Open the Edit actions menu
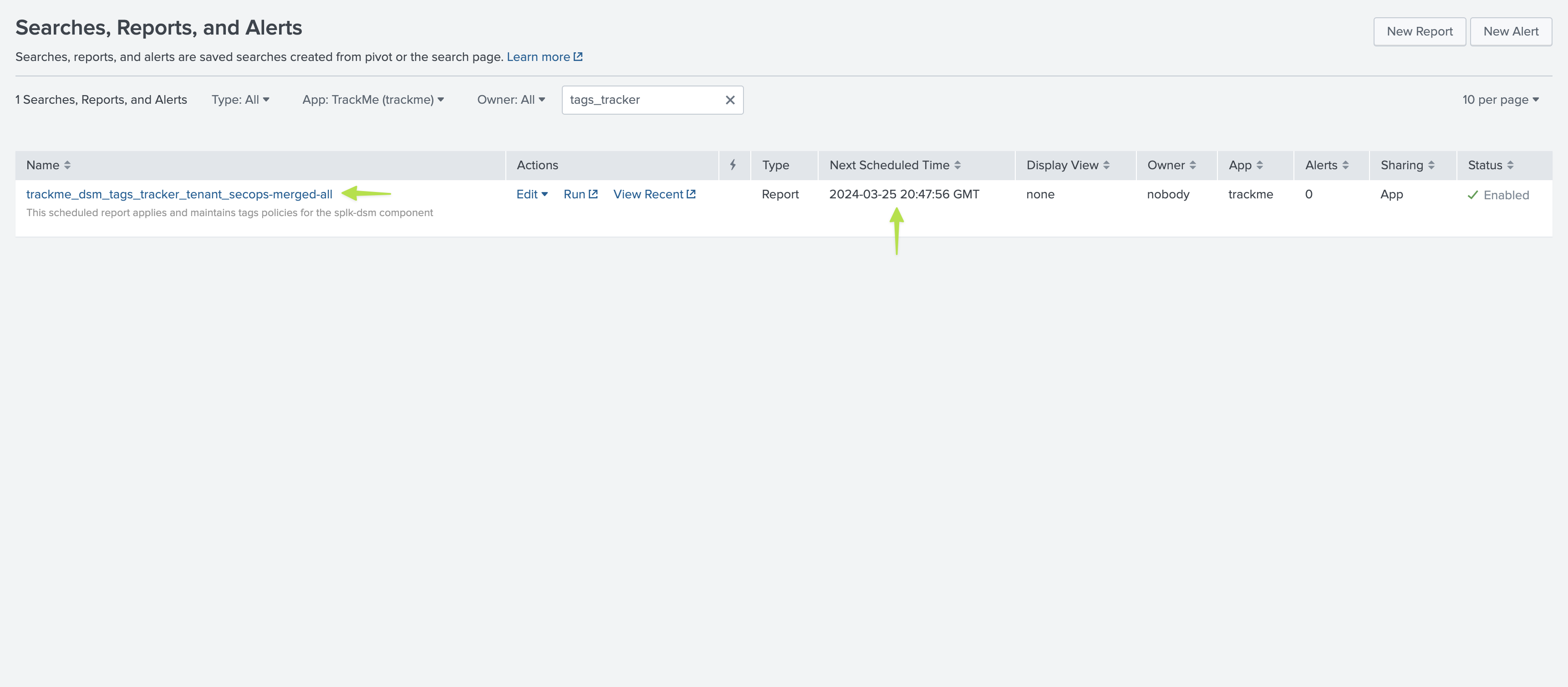1568x687 pixels. [531, 194]
